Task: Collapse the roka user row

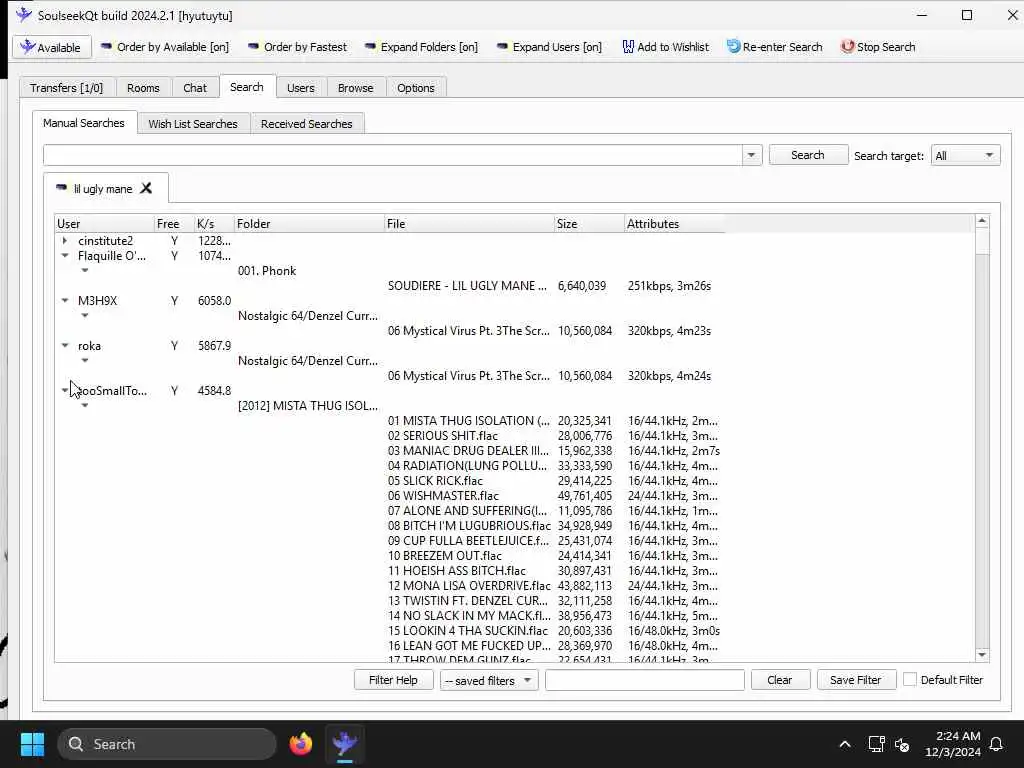Action: [x=65, y=345]
